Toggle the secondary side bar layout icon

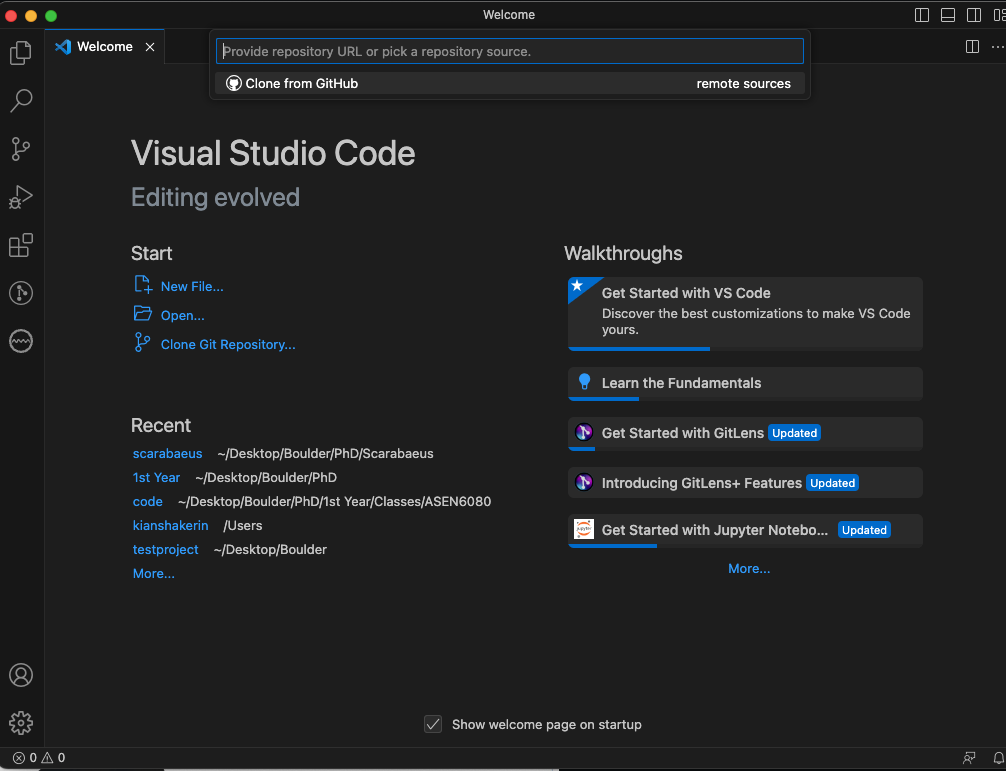point(974,15)
